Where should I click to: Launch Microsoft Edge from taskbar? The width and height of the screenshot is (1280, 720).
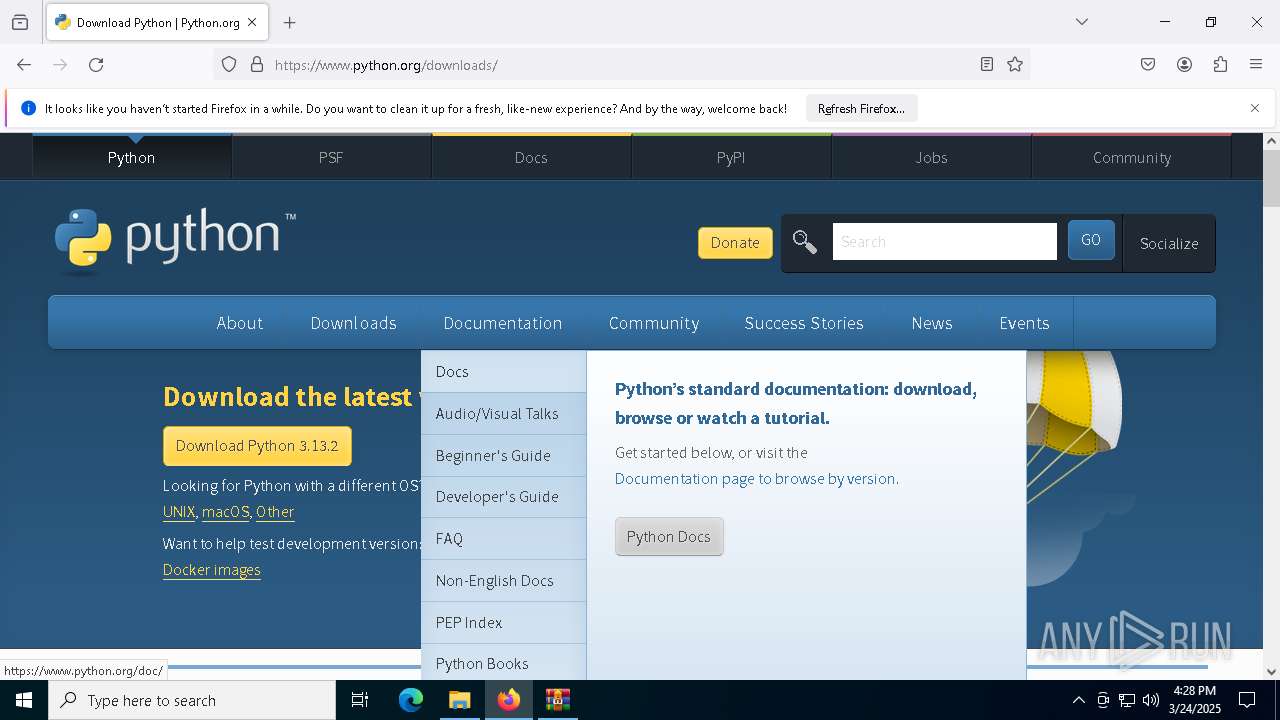click(411, 700)
